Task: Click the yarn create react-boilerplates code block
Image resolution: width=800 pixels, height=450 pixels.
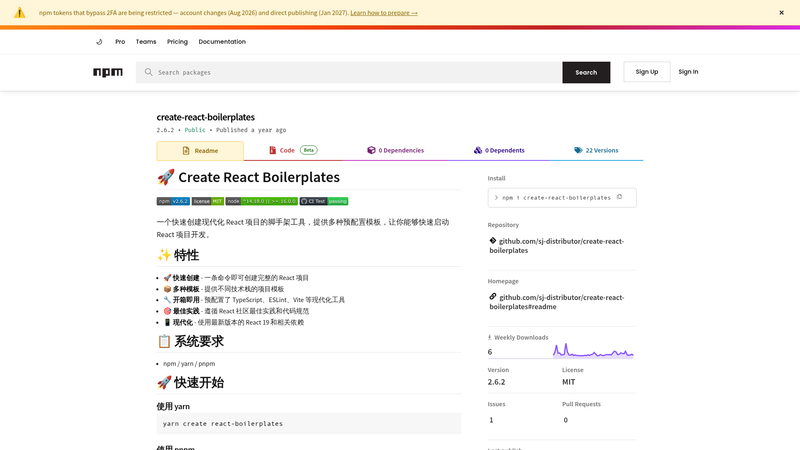Action: click(309, 423)
